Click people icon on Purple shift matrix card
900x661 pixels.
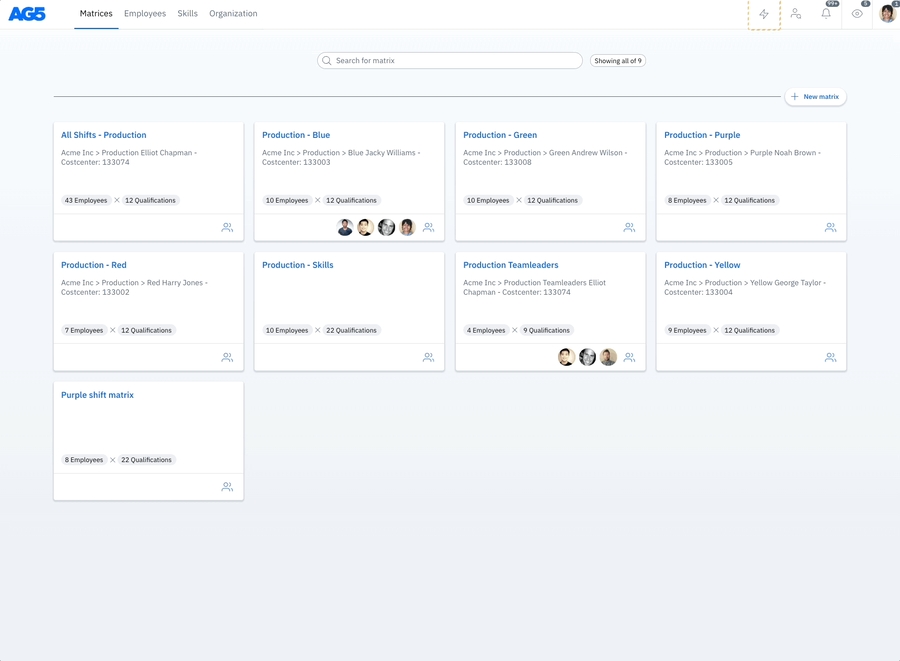(227, 487)
